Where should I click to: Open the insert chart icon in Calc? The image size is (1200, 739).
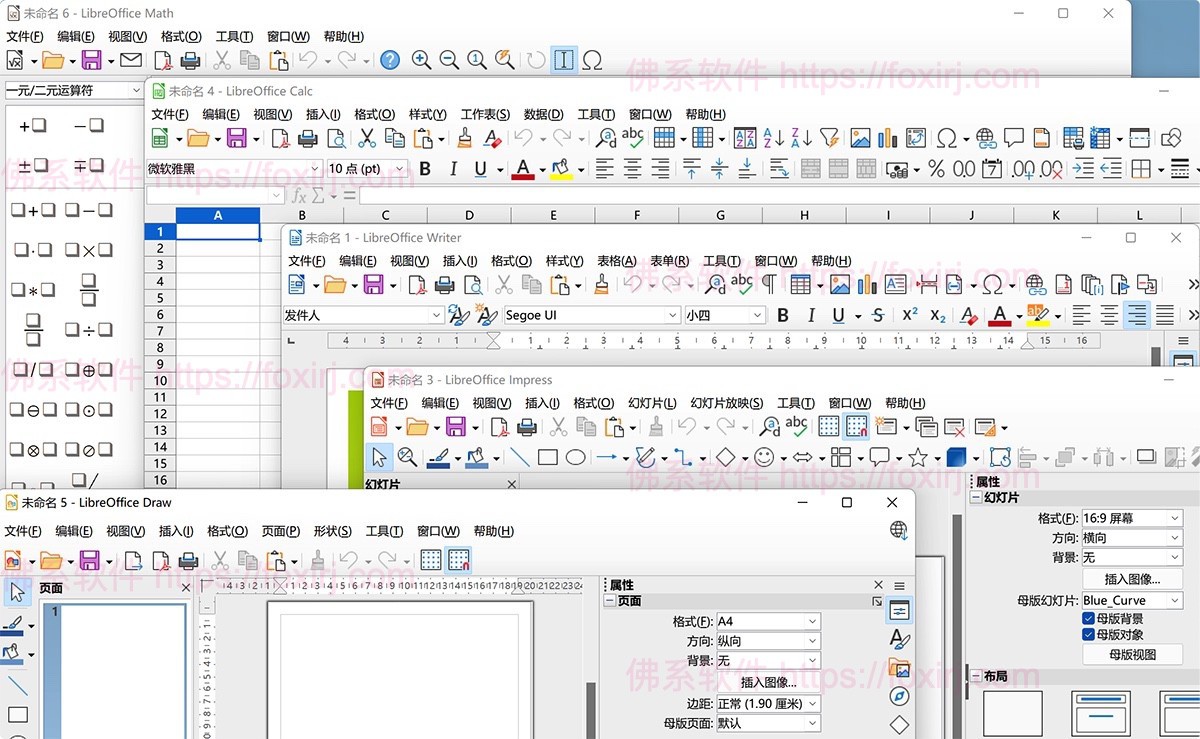(886, 140)
